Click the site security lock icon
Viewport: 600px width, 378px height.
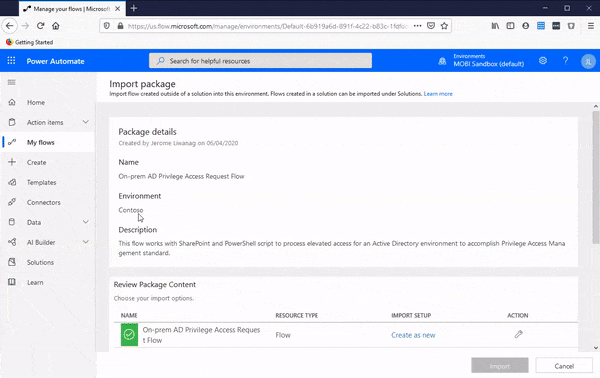(x=120, y=26)
